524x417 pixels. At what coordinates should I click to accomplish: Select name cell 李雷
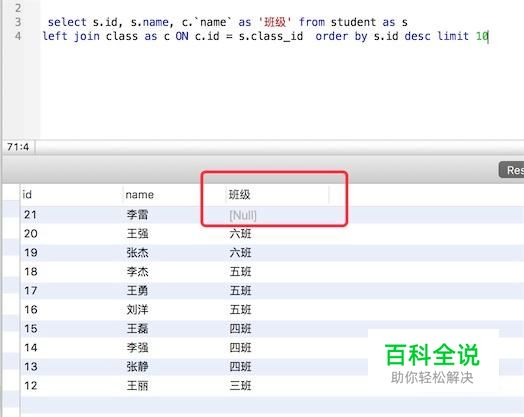click(137, 215)
